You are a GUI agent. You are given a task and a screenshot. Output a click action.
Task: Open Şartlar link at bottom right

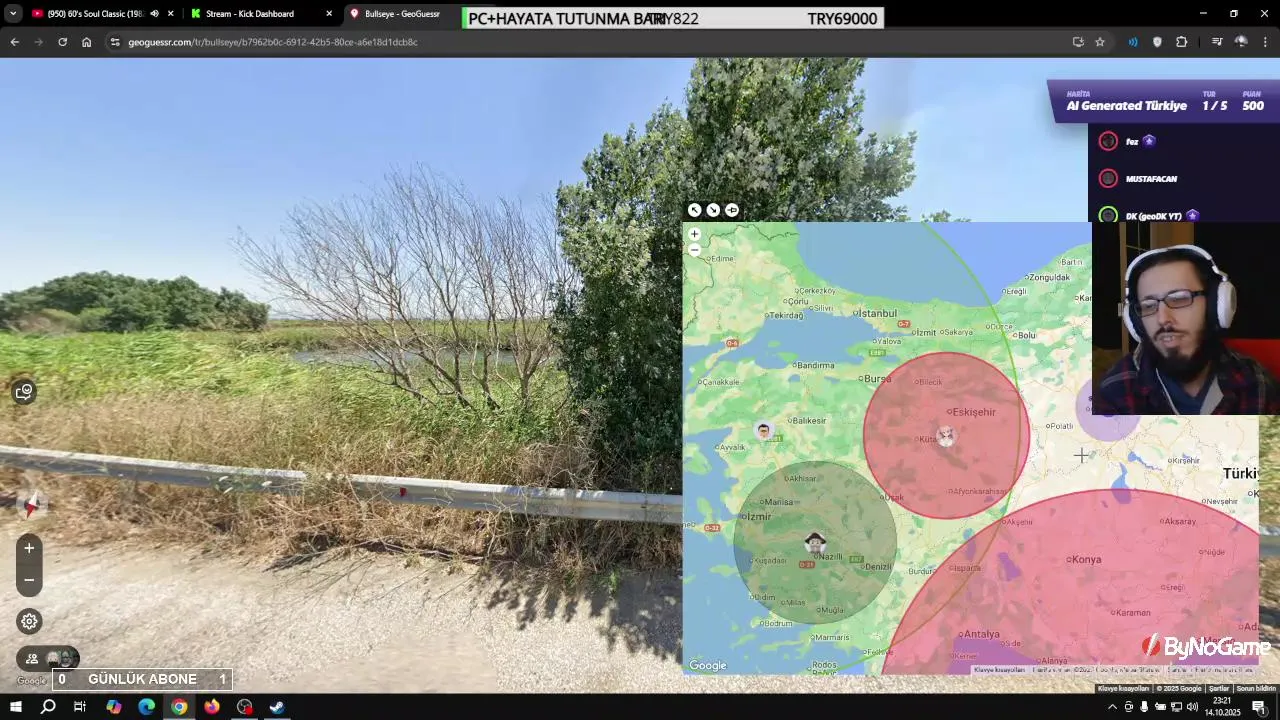(1219, 688)
